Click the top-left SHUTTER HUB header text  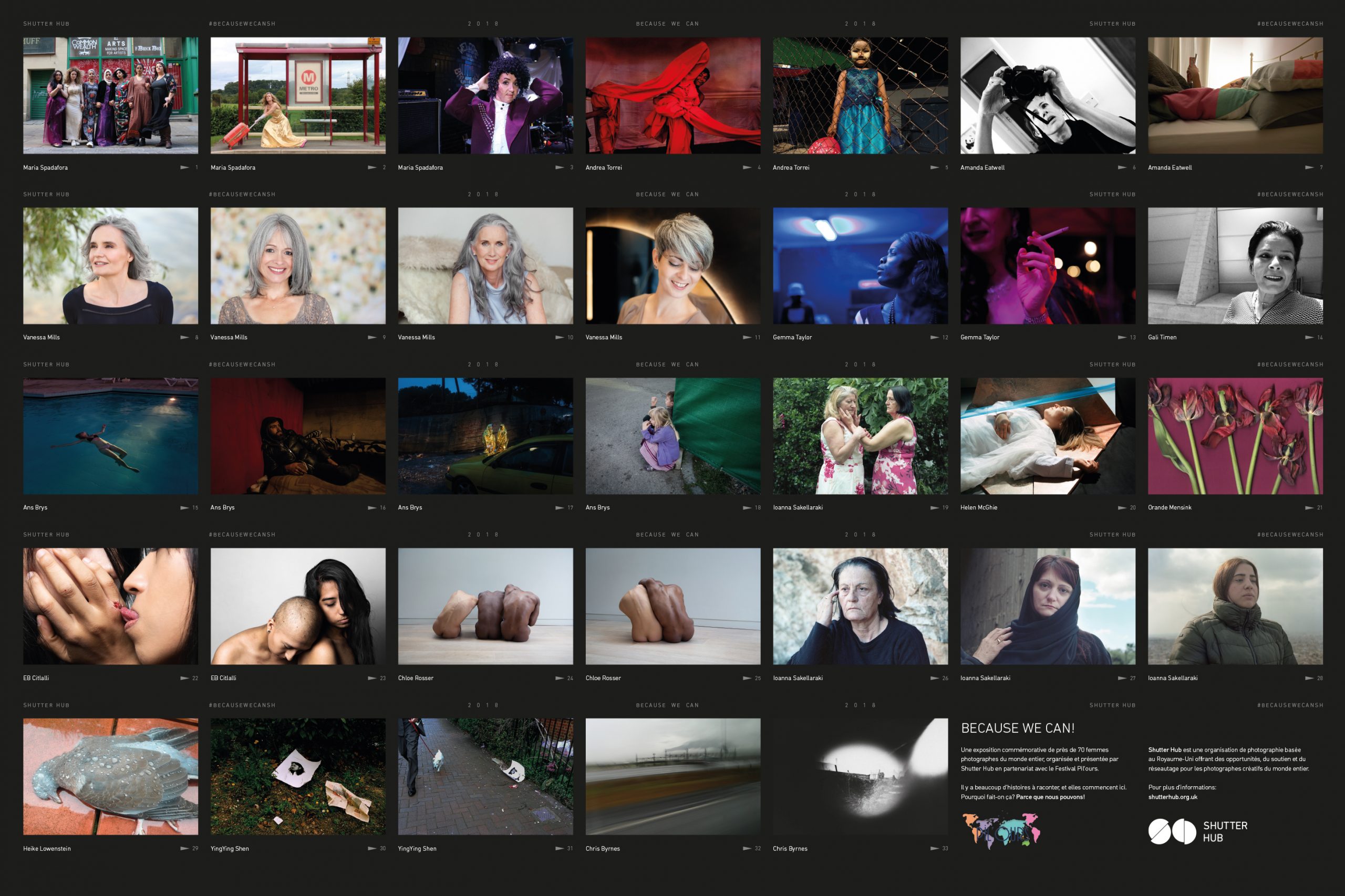point(46,24)
